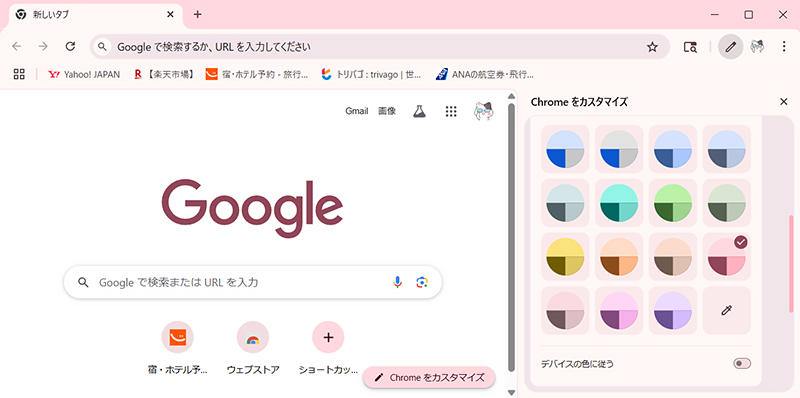This screenshot has height=398, width=800.
Task: Select the muted sage green swatch
Action: click(x=727, y=203)
